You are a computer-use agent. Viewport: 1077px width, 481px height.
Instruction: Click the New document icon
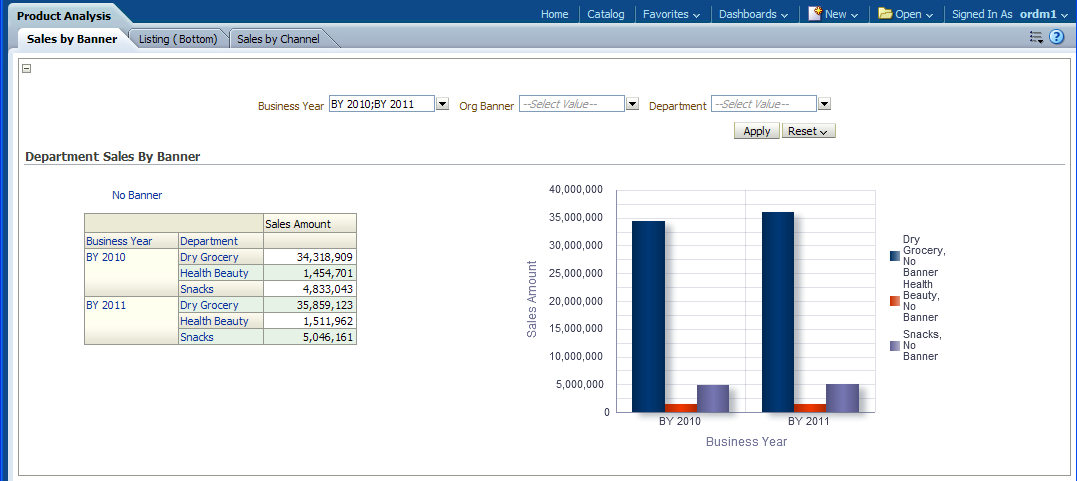point(815,14)
